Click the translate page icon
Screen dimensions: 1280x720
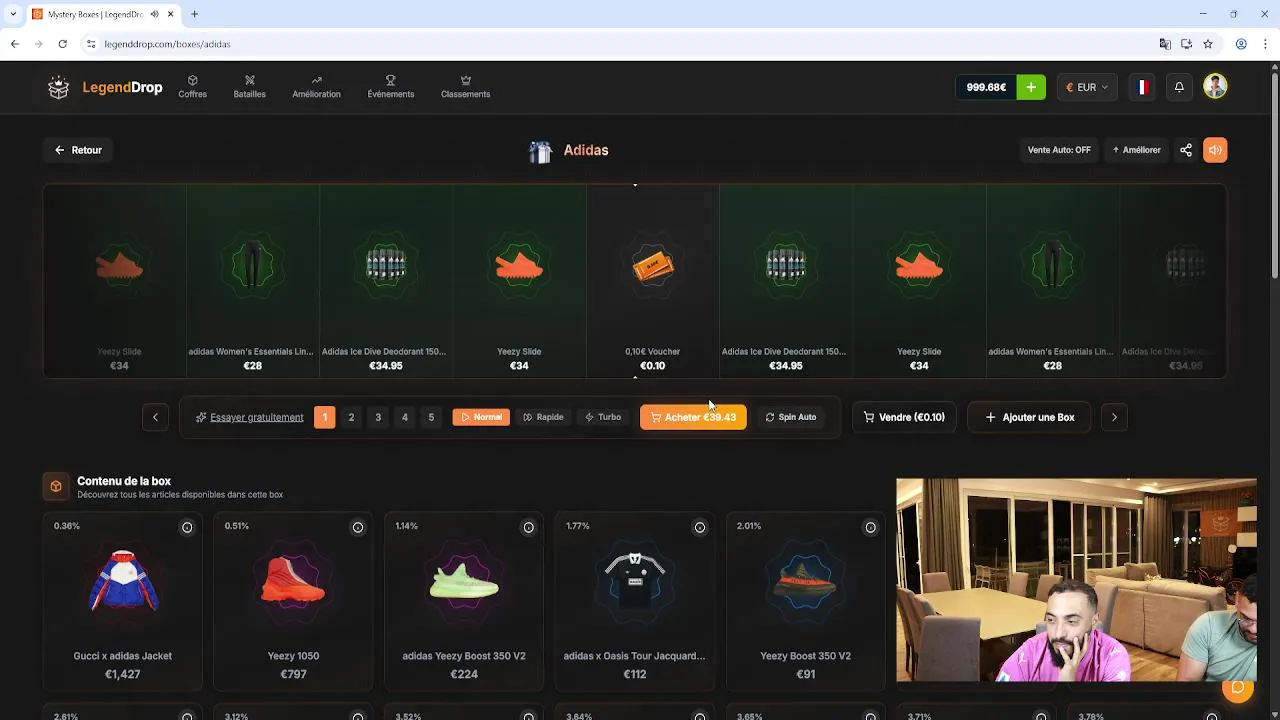pos(1164,44)
